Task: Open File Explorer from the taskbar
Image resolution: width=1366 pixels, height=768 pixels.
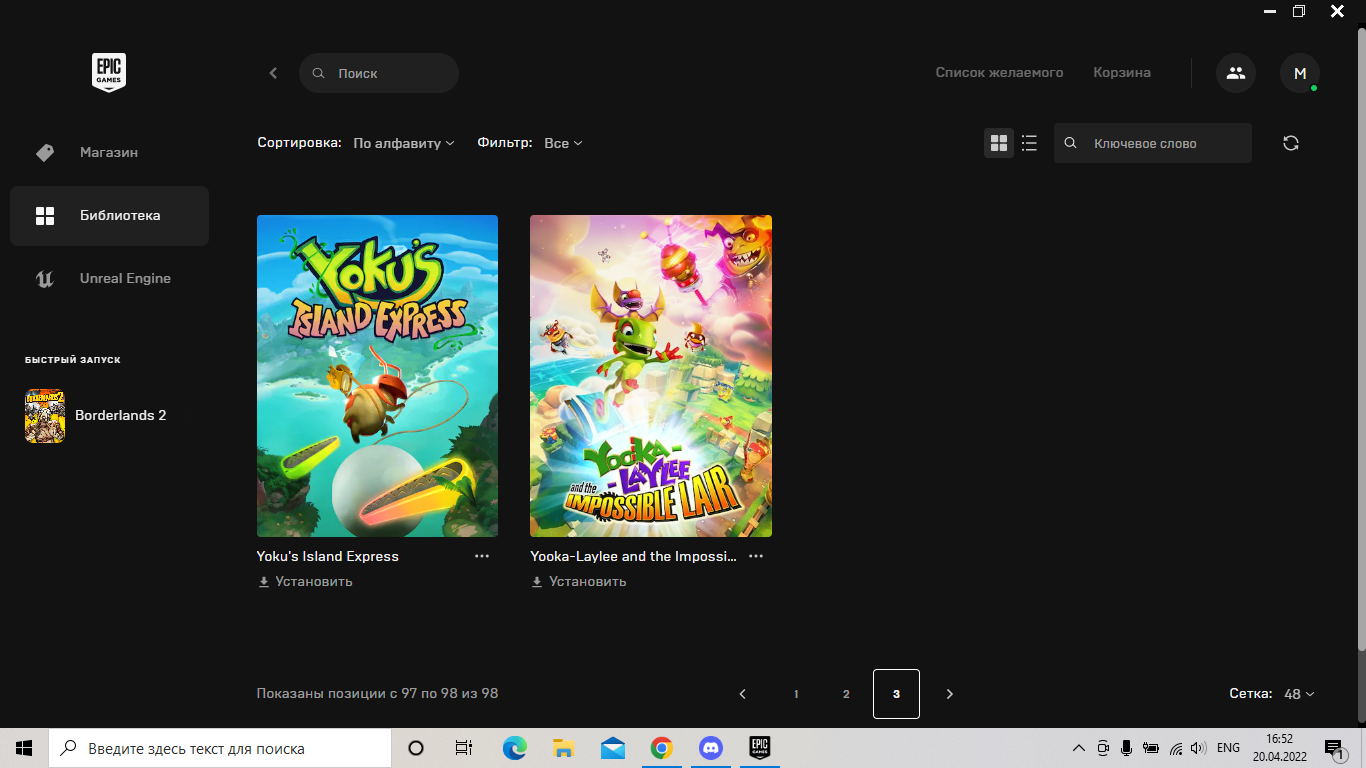Action: point(564,748)
